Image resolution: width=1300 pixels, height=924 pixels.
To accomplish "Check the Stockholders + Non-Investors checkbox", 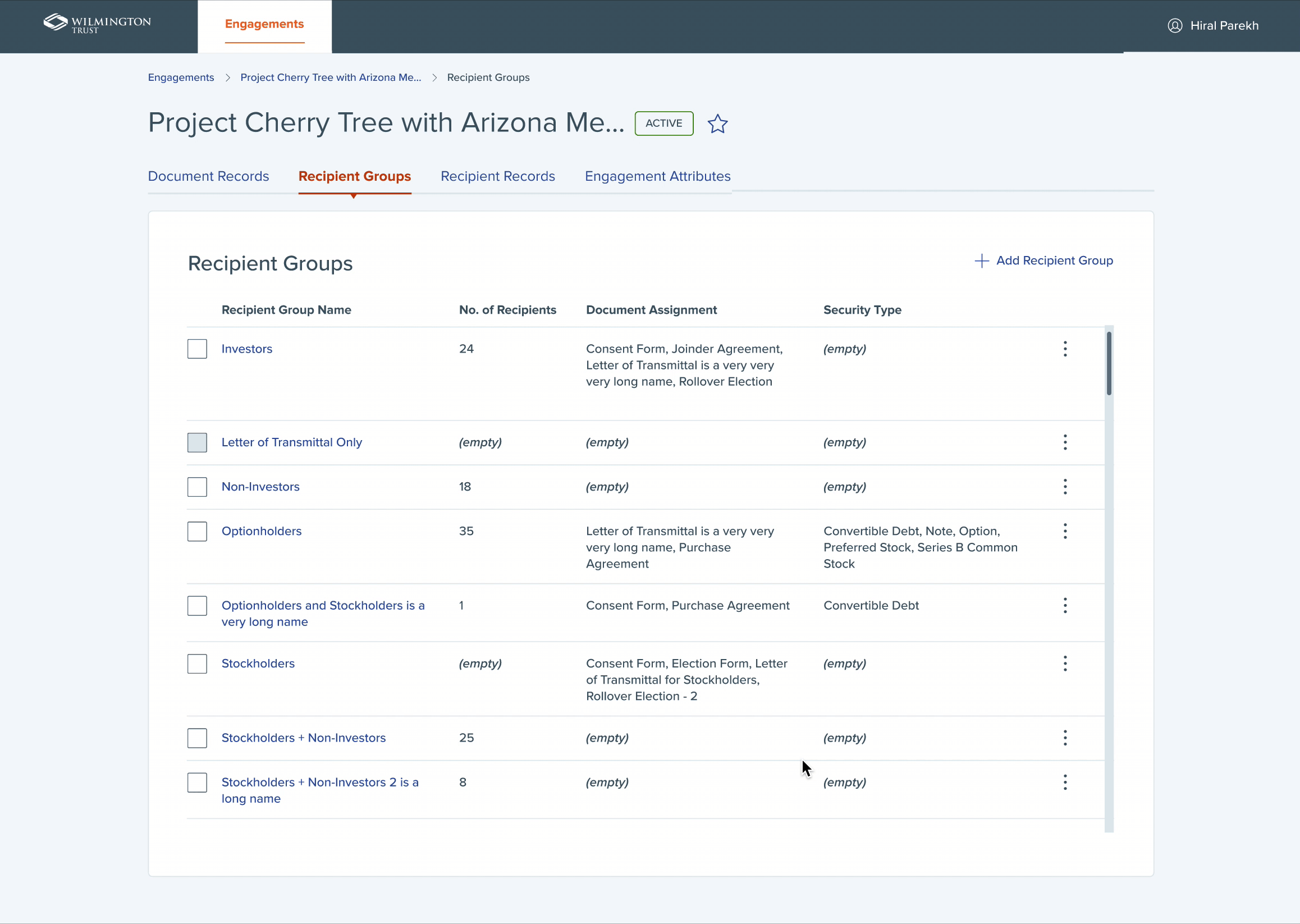I will [198, 738].
